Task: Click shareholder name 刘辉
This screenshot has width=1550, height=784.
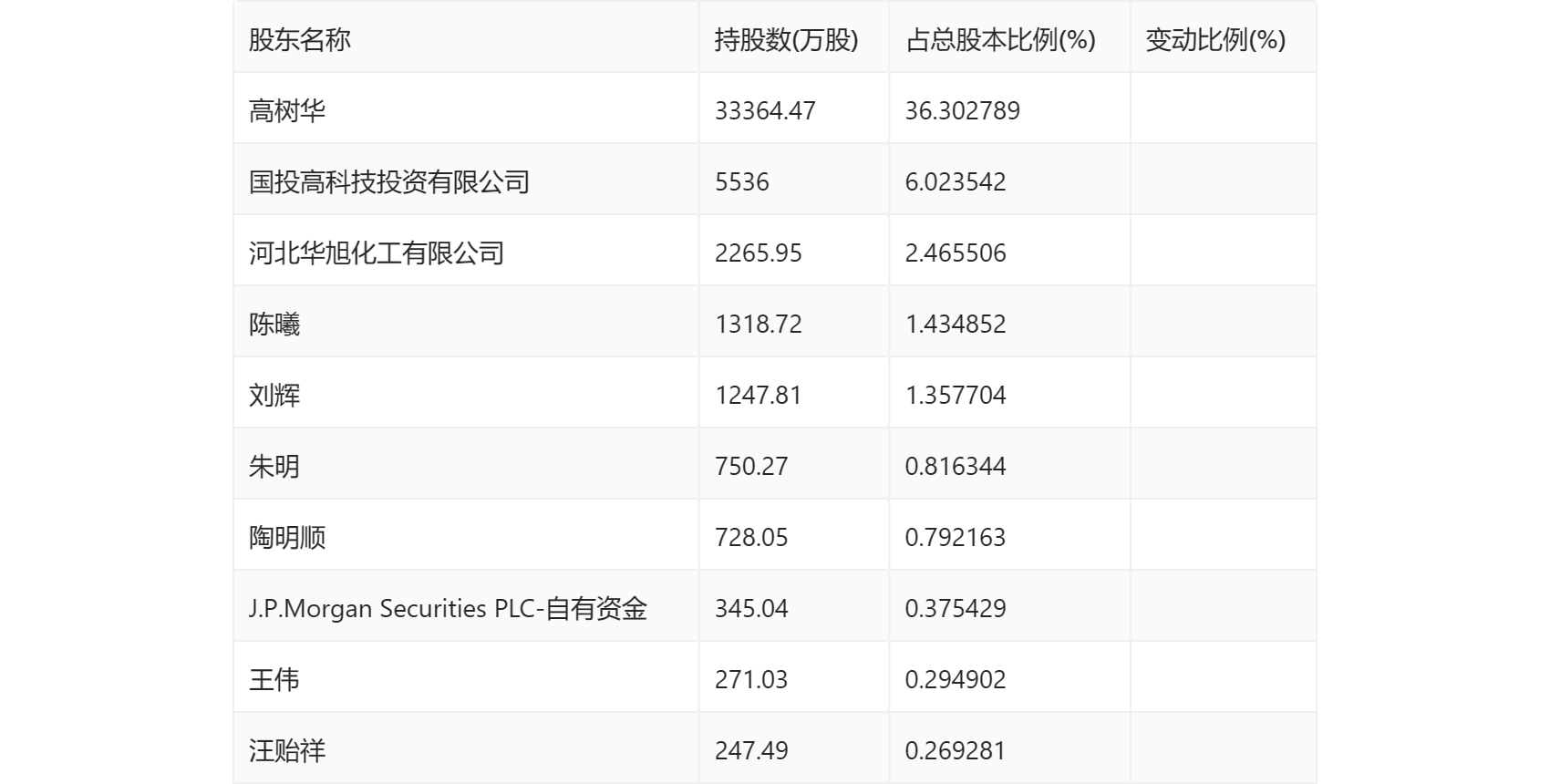Action: tap(274, 395)
